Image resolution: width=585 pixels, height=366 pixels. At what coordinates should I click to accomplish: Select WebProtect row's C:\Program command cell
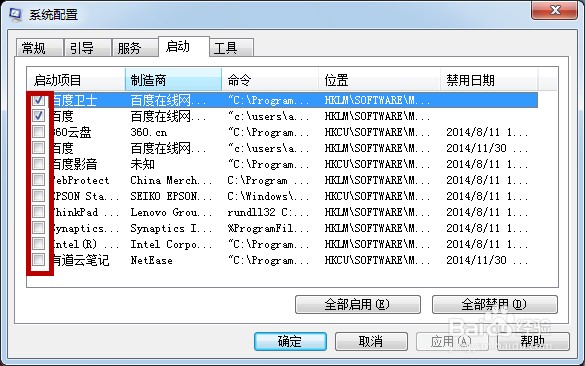pyautogui.click(x=268, y=180)
